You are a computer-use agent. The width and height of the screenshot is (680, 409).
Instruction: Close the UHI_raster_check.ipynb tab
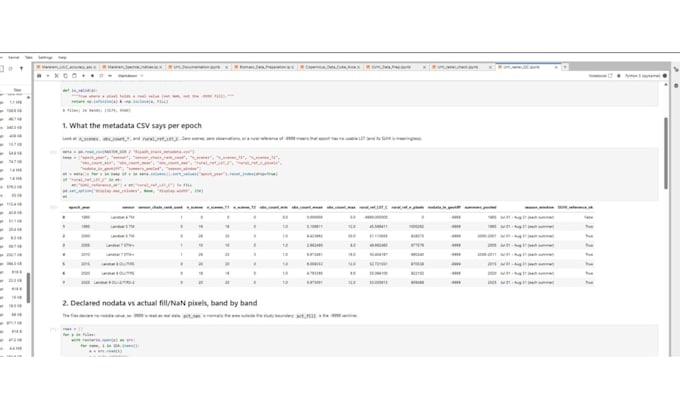[490, 67]
